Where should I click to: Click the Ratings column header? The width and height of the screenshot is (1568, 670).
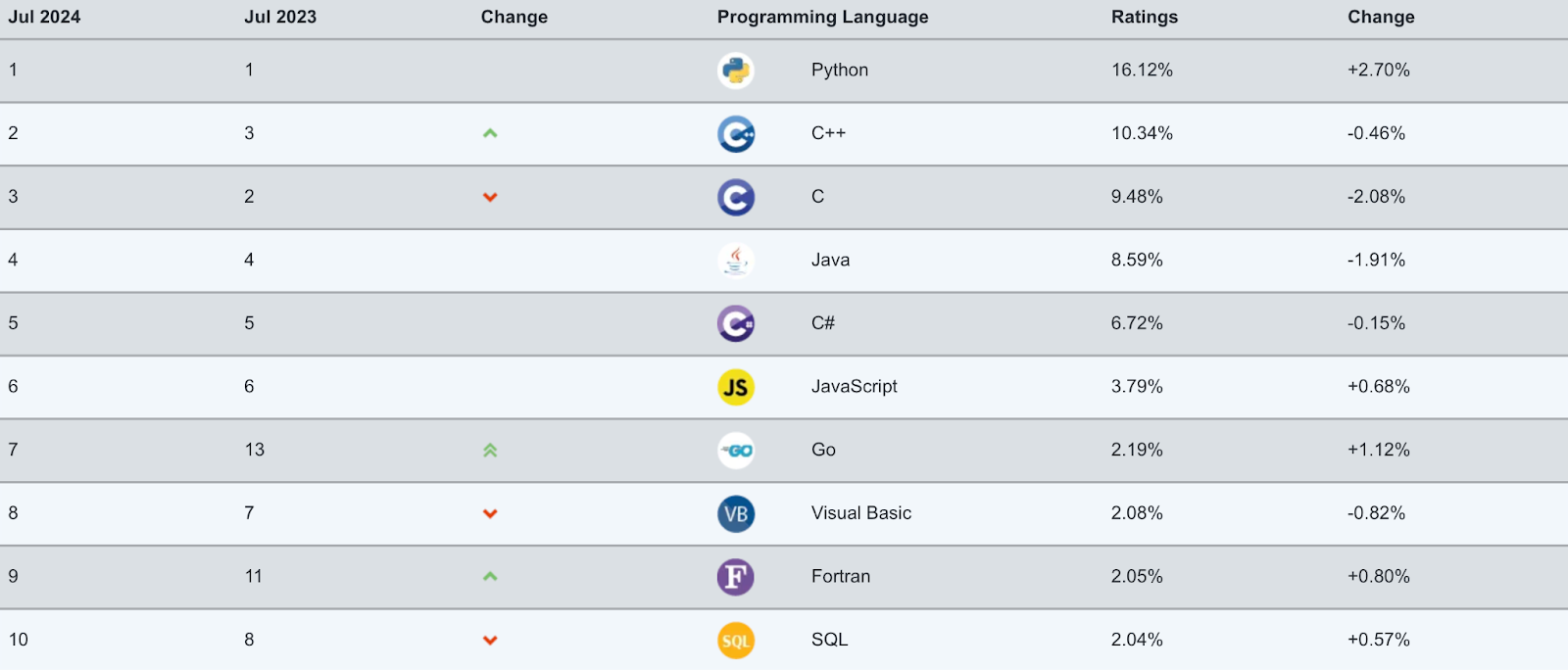click(x=1144, y=17)
